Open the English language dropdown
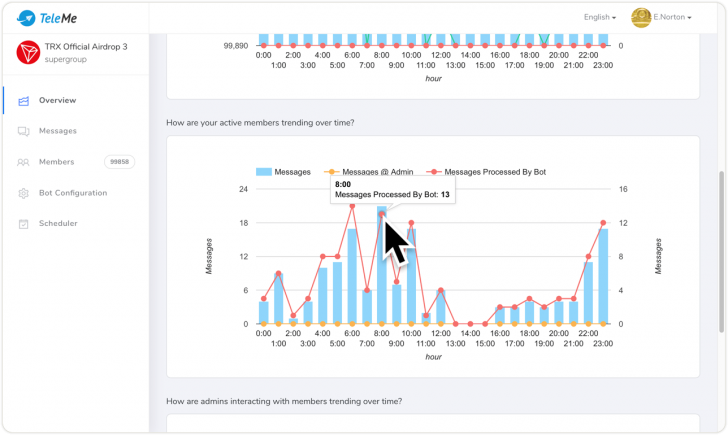The width and height of the screenshot is (728, 435). coord(599,17)
